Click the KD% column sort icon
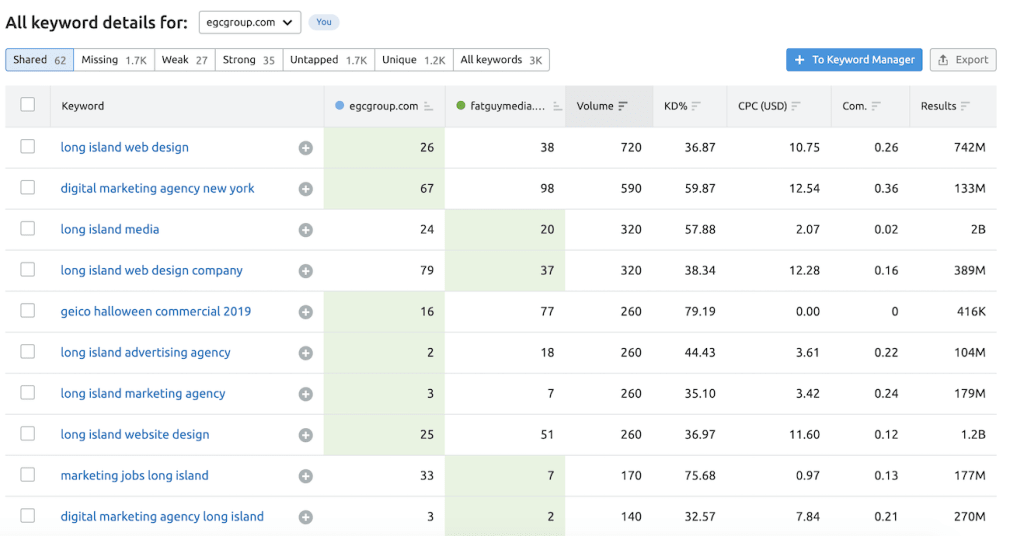The height and width of the screenshot is (536, 1010). (x=696, y=106)
